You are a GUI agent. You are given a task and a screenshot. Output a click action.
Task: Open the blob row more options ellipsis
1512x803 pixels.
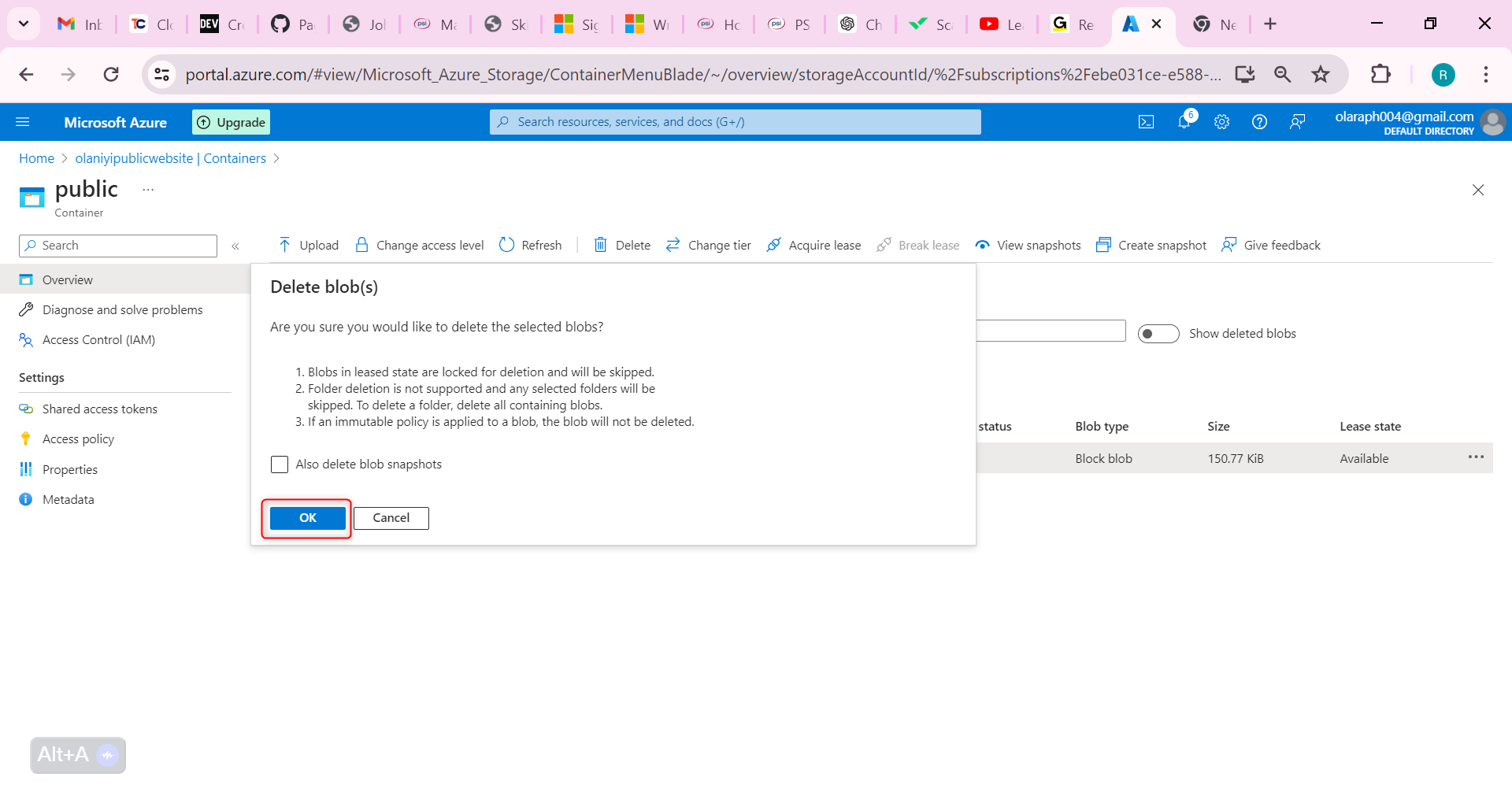click(x=1476, y=457)
